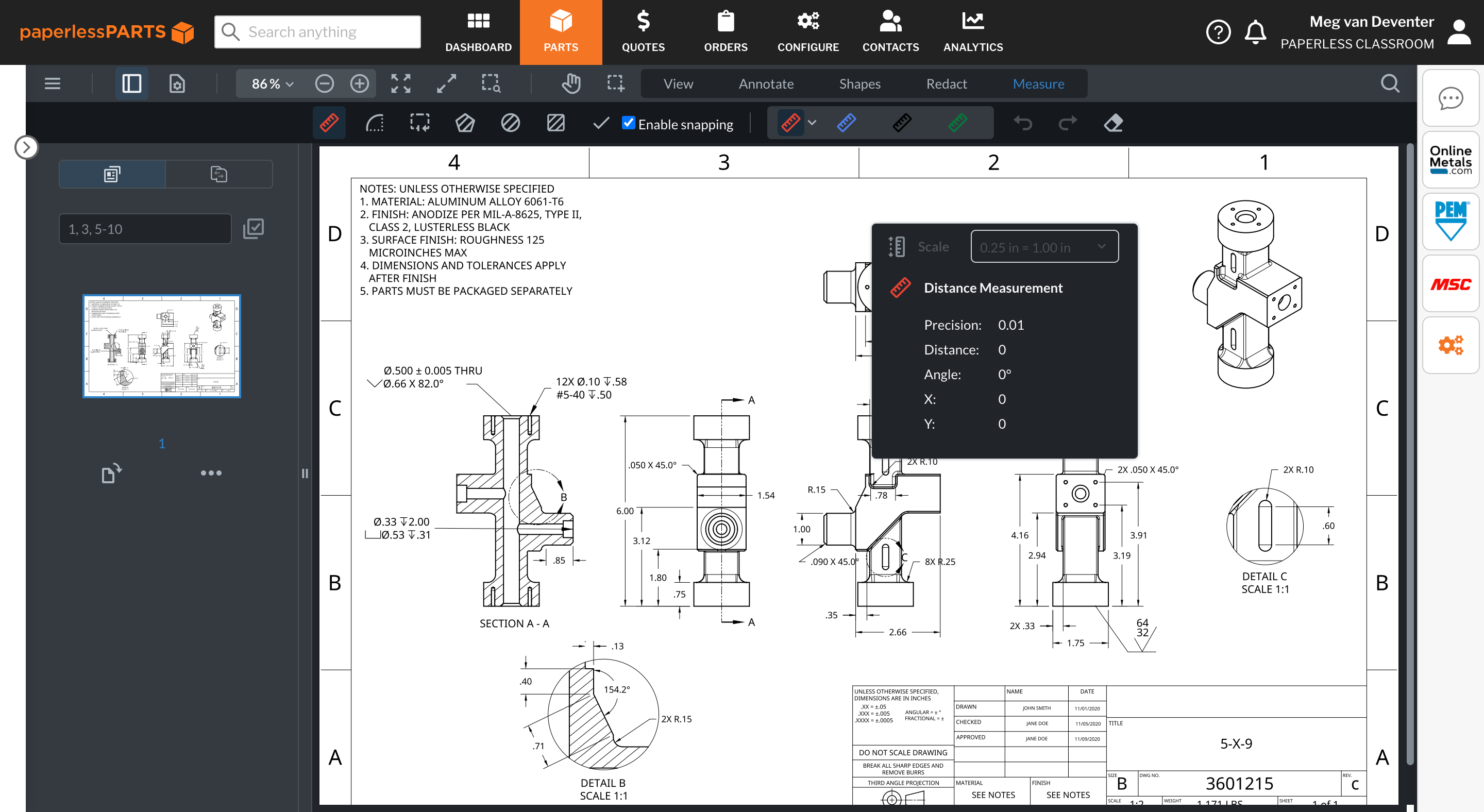The height and width of the screenshot is (812, 1484).
Task: Click the page range input field
Action: click(x=145, y=229)
